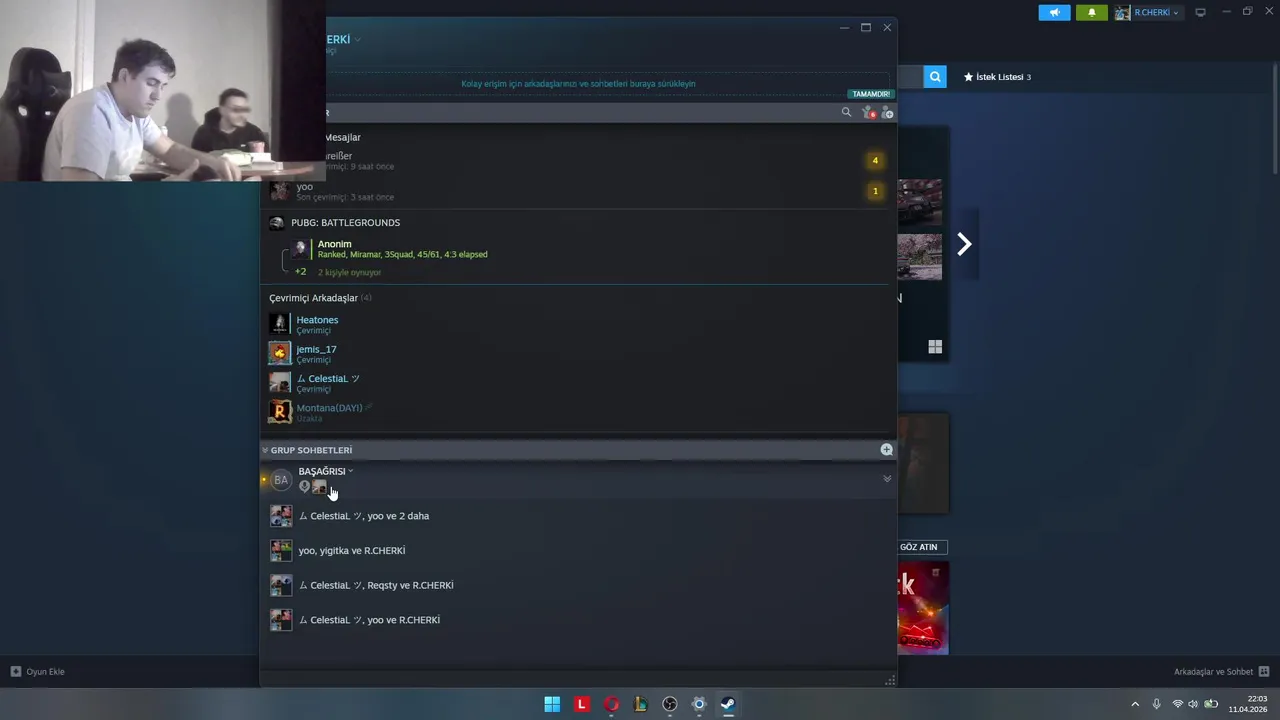Image resolution: width=1280 pixels, height=720 pixels.
Task: Open chat with jemis_17
Action: [578, 353]
